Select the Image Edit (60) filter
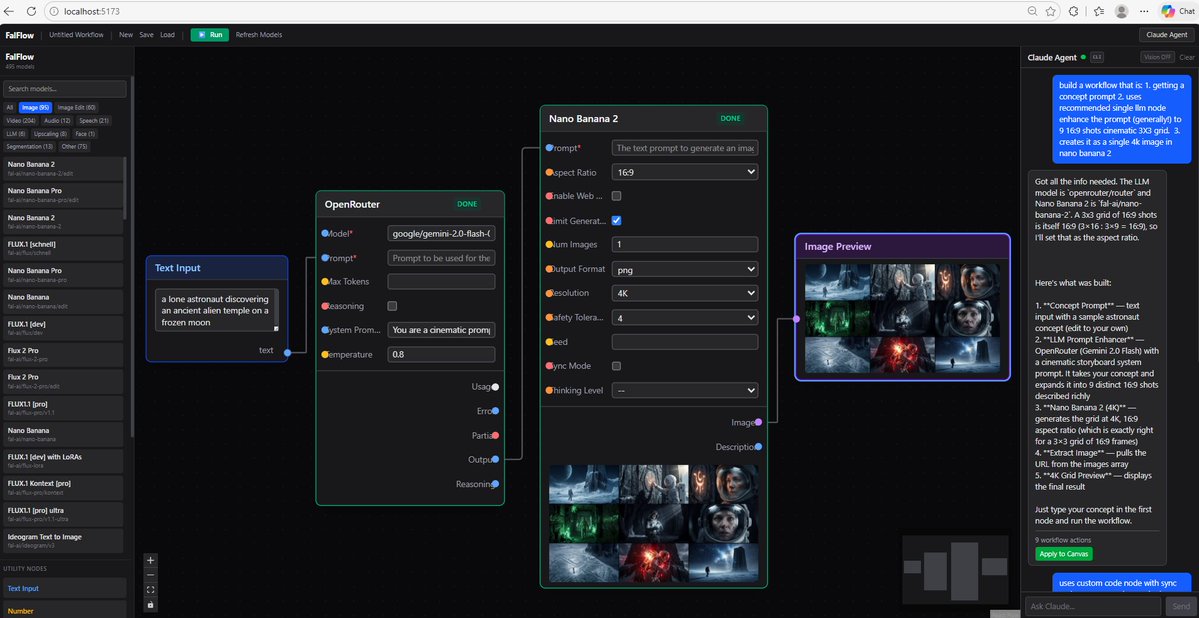 pyautogui.click(x=76, y=108)
